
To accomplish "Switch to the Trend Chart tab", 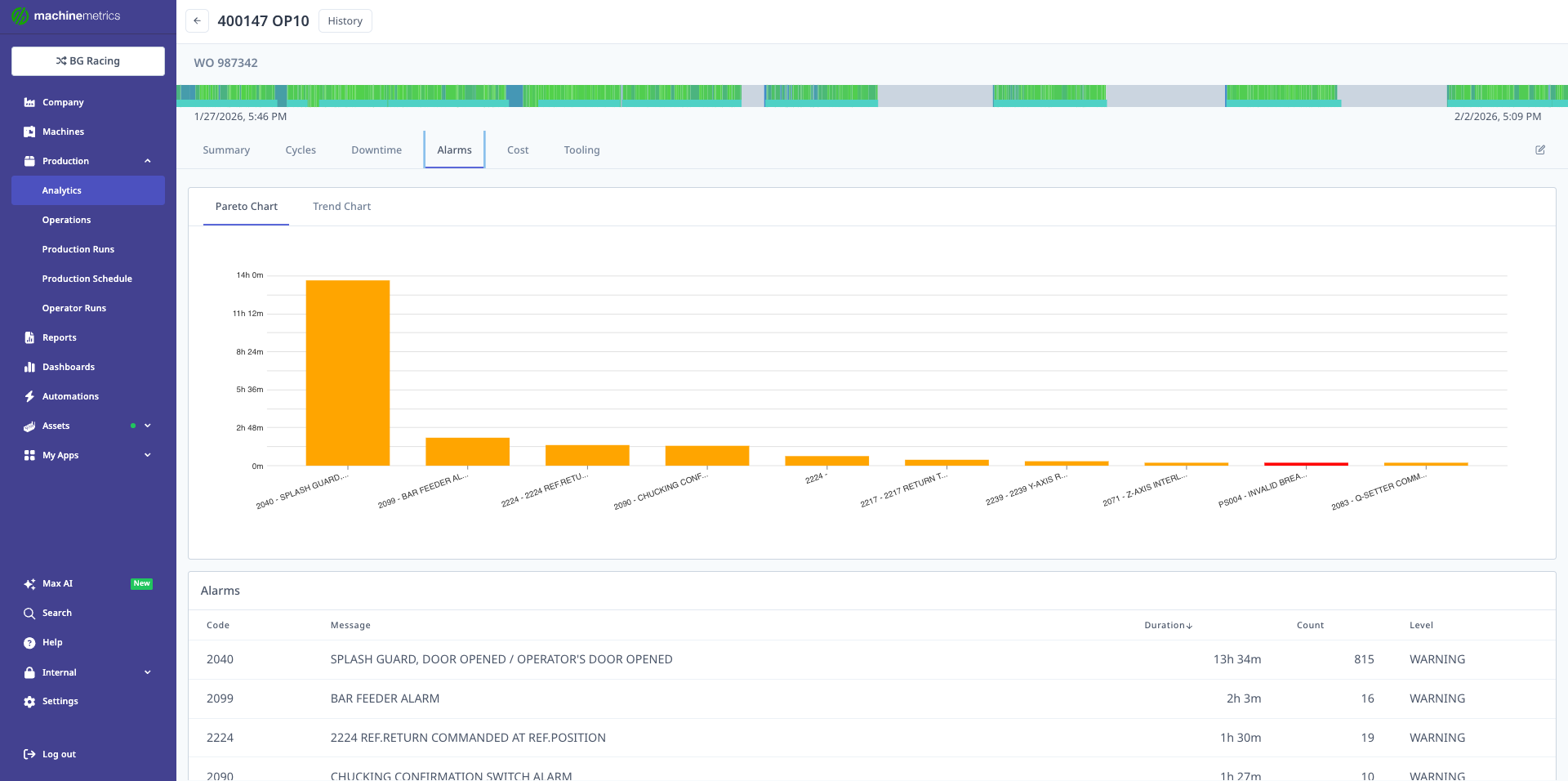I will (x=341, y=206).
